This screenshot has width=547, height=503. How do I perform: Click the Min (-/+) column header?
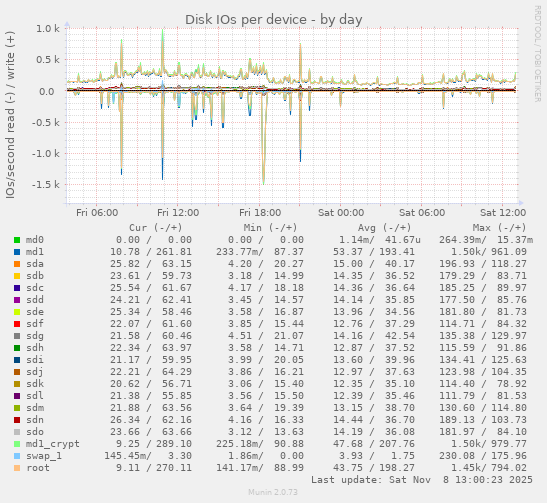(270, 228)
